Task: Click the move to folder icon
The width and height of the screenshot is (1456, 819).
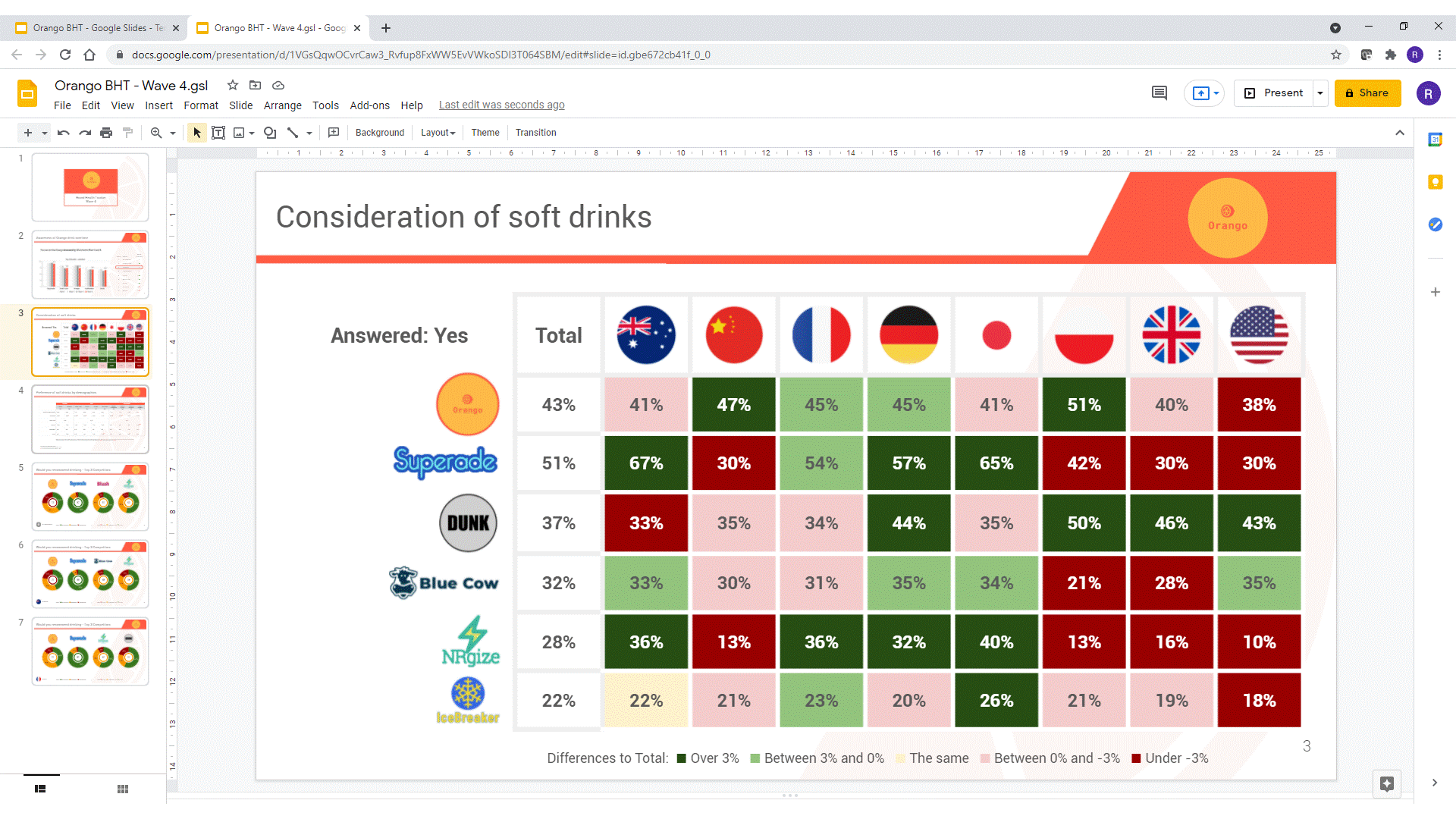Action: (x=256, y=86)
